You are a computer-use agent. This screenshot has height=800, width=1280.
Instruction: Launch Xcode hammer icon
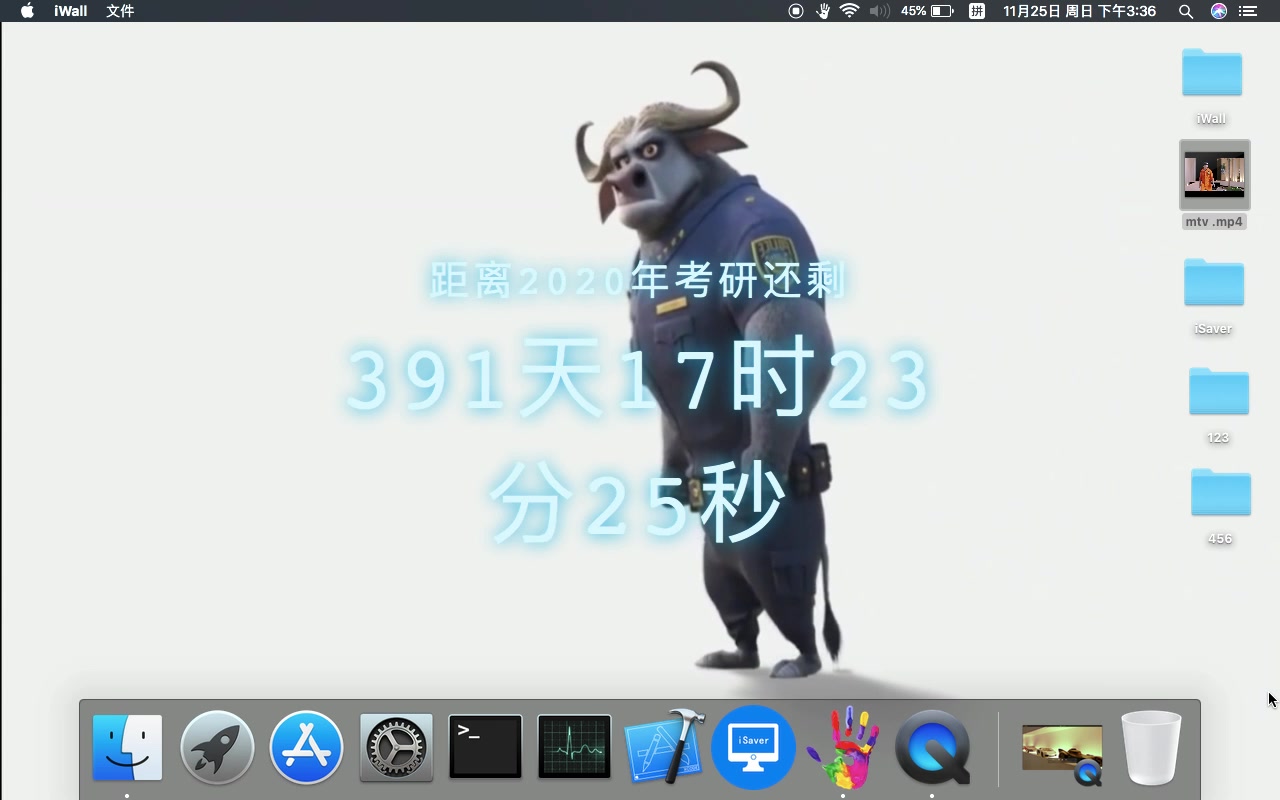pos(664,747)
